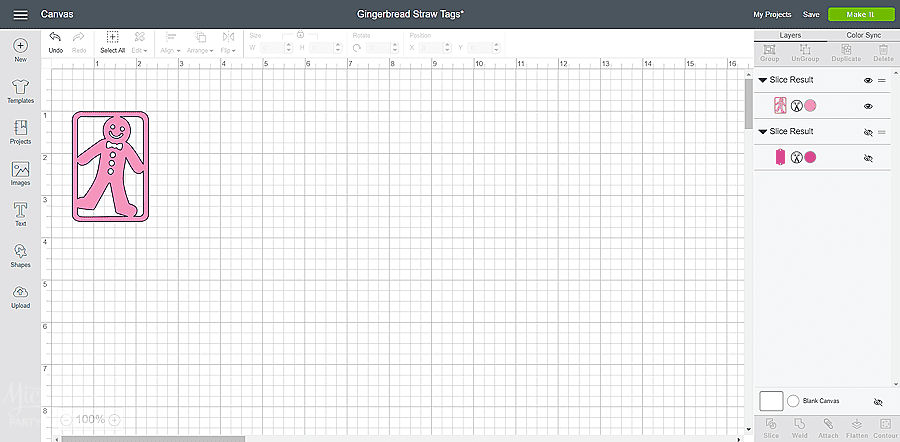Click the Rotate value stepper
Image resolution: width=900 pixels, height=442 pixels.
pos(395,48)
